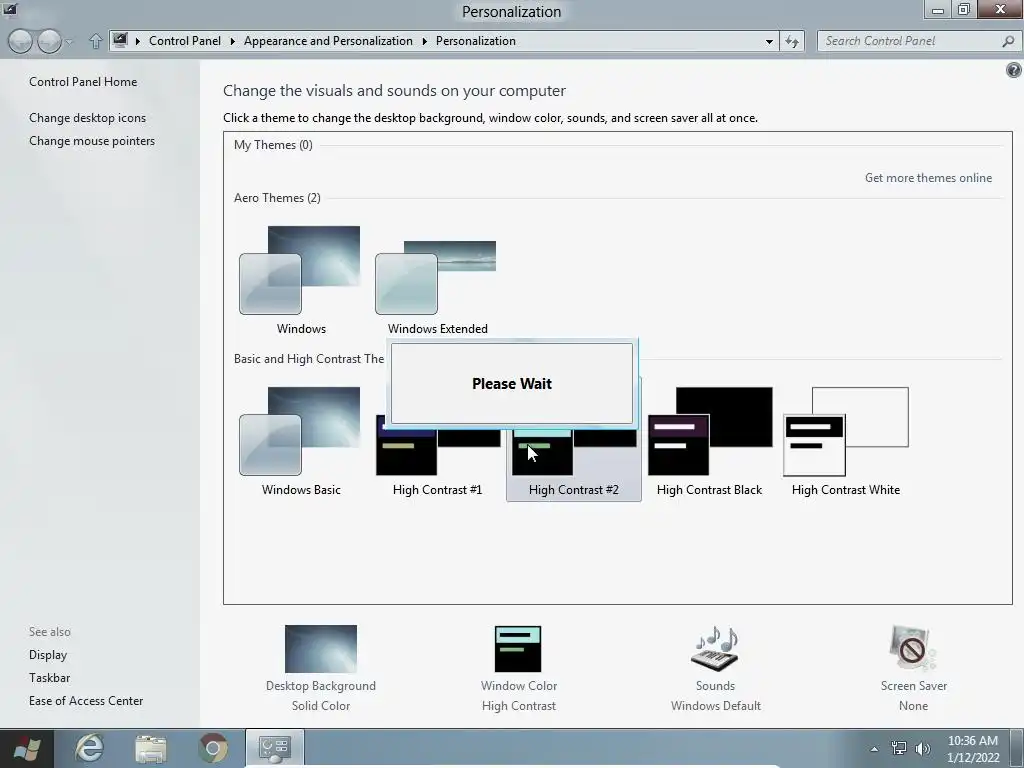Image resolution: width=1024 pixels, height=768 pixels.
Task: Open the recent pages dropdown arrow
Action: point(69,42)
